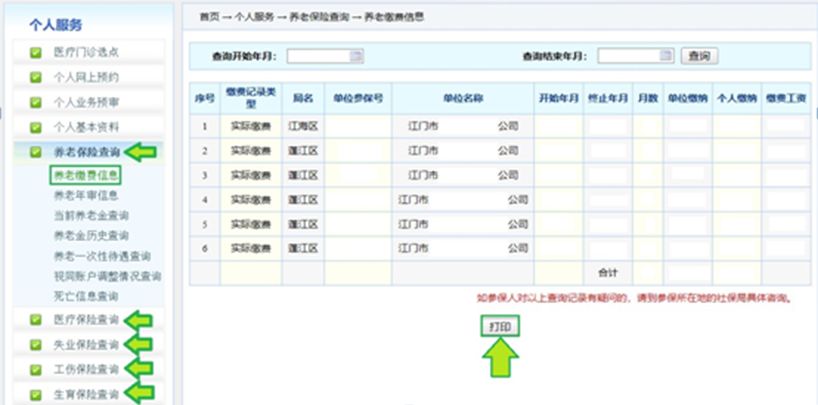Select 养老金历史查询 in the sidebar
818x405 pixels.
coord(90,236)
